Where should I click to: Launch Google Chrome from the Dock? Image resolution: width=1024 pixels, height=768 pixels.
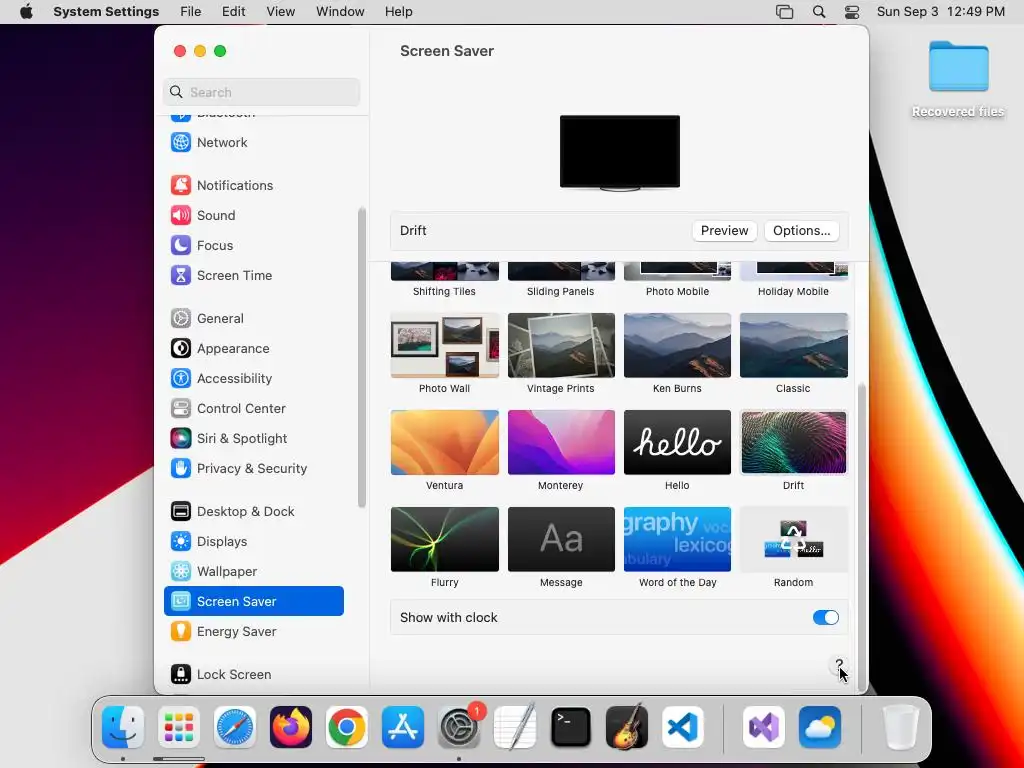tap(346, 727)
